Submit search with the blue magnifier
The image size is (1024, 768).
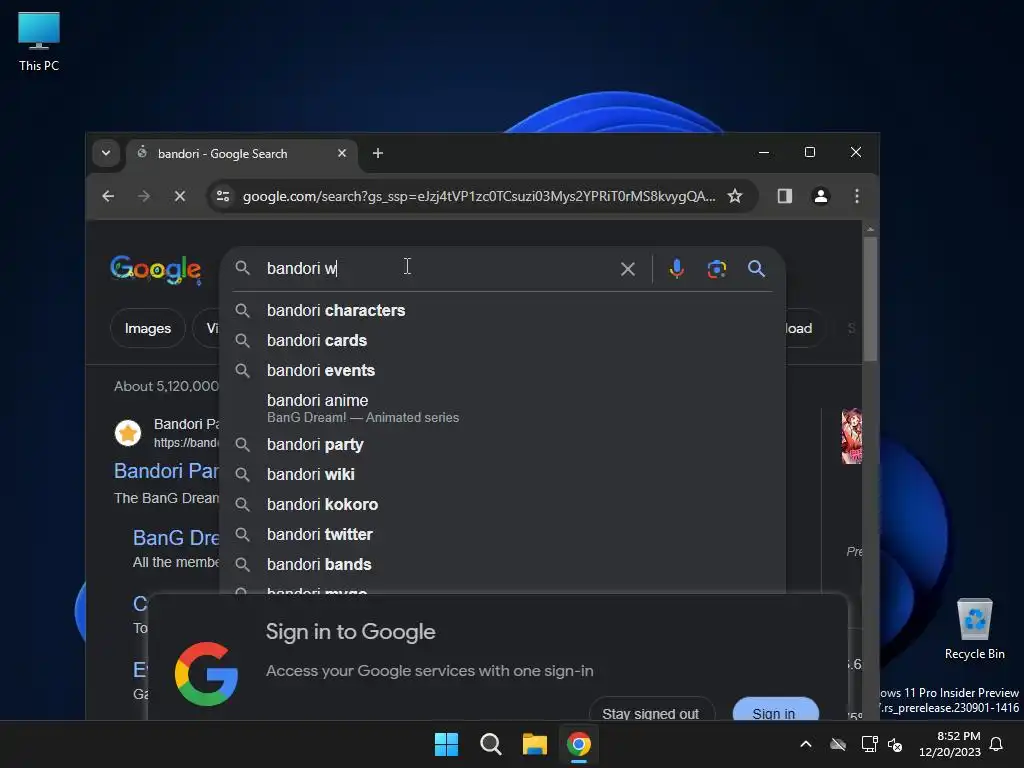pyautogui.click(x=756, y=268)
